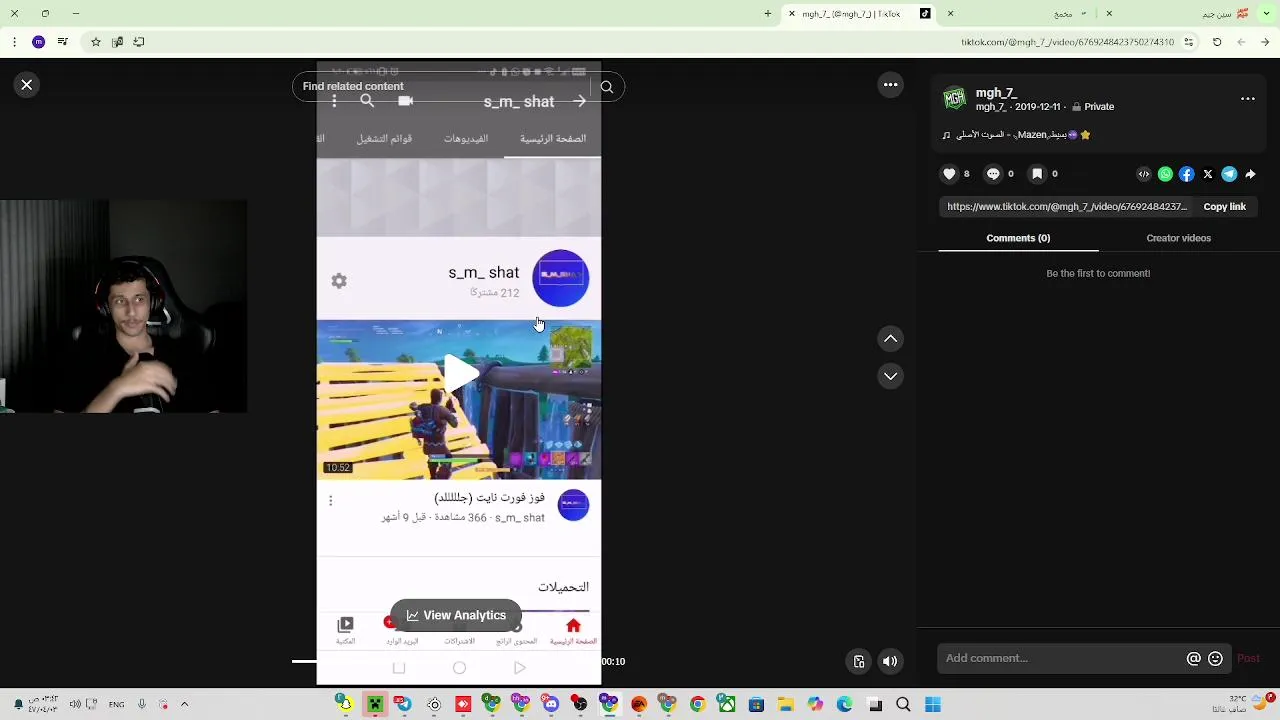
Task: Switch to the Comments (0) tab
Action: point(1018,238)
